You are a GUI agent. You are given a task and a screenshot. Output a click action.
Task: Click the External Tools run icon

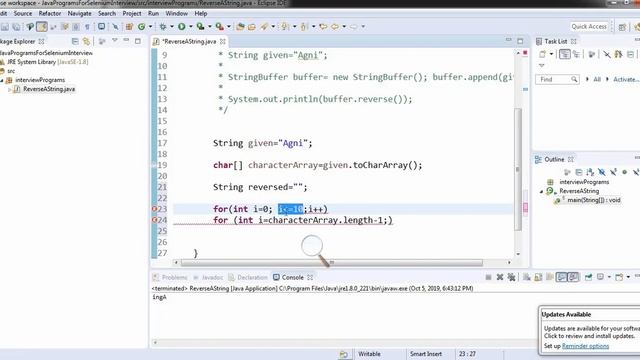coord(220,27)
